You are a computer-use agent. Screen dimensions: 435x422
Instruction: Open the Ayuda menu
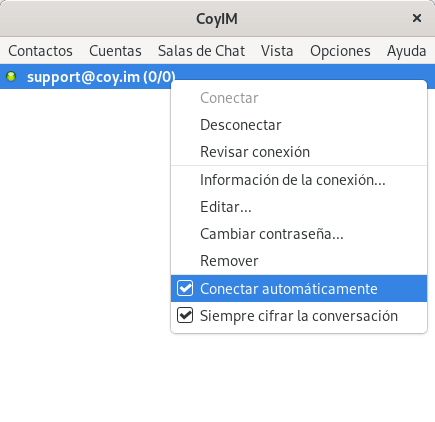click(x=406, y=51)
